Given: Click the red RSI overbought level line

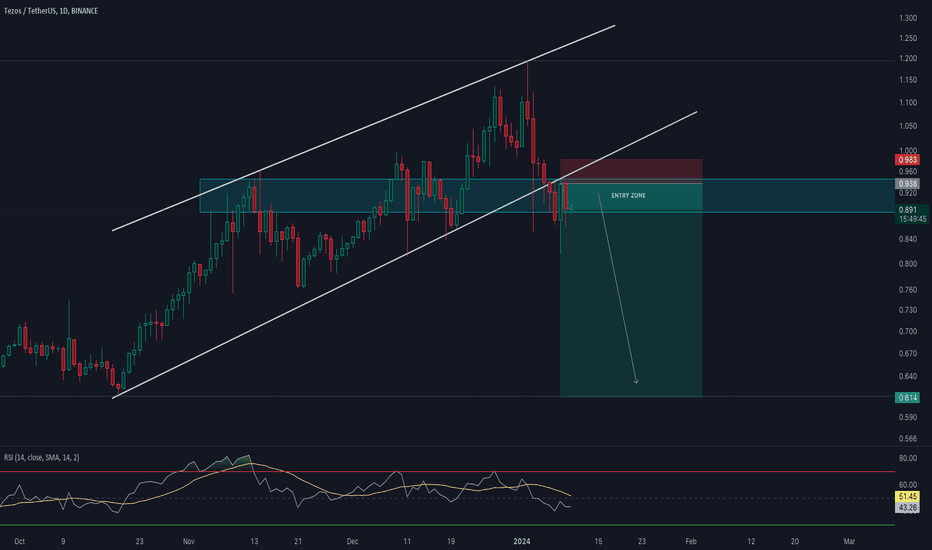Looking at the screenshot, I should point(447,472).
